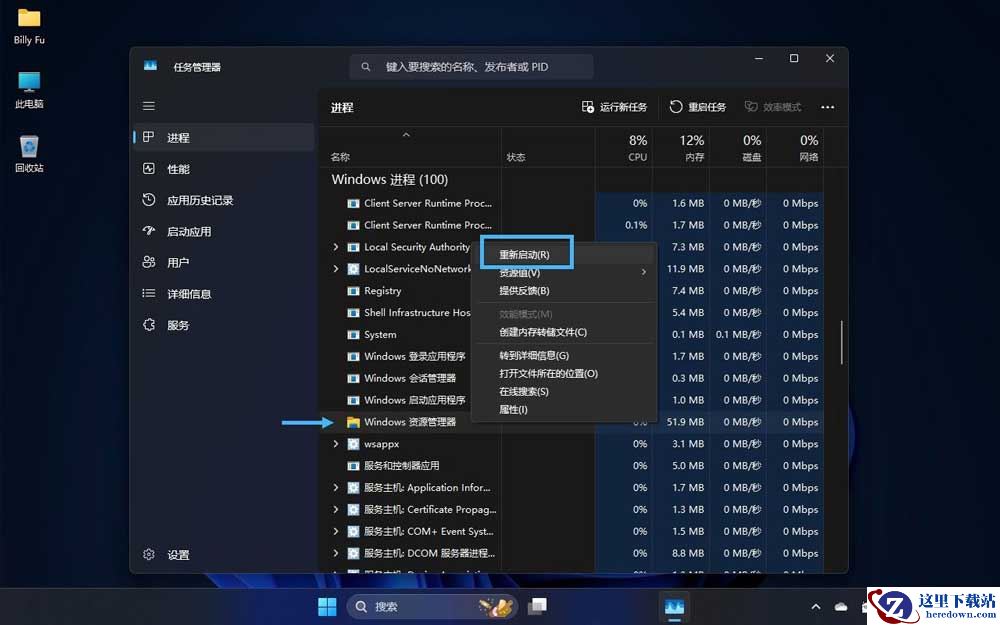Click the 运行新任务 button
This screenshot has height=625, width=1000.
pos(614,107)
